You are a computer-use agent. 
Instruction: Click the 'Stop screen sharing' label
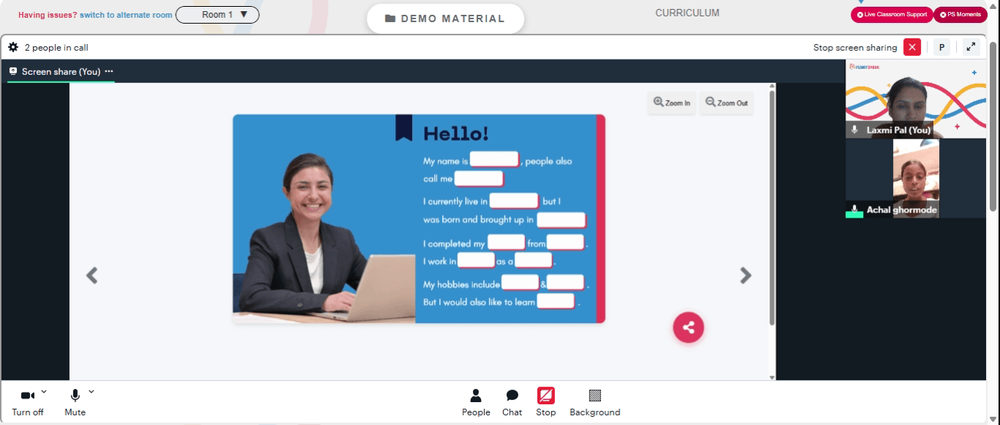pyautogui.click(x=855, y=47)
